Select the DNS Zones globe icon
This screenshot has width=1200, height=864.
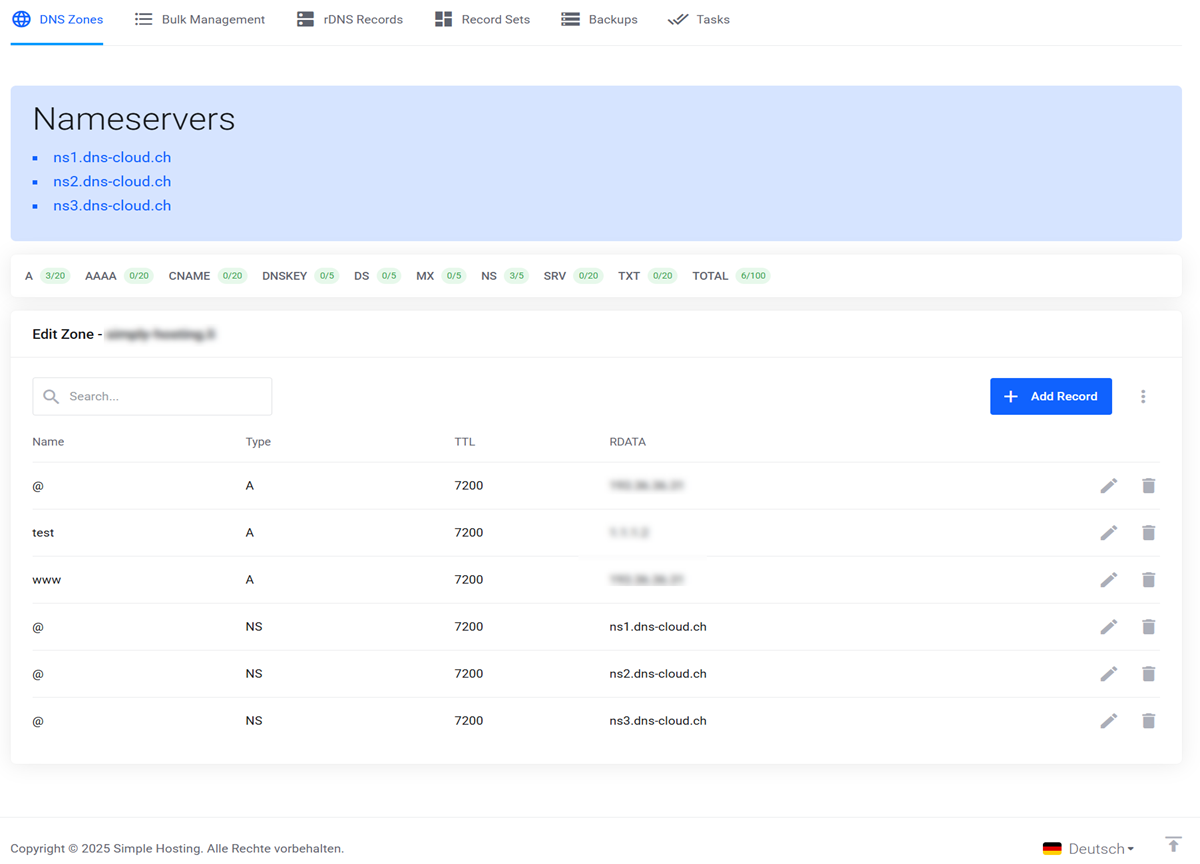point(21,18)
